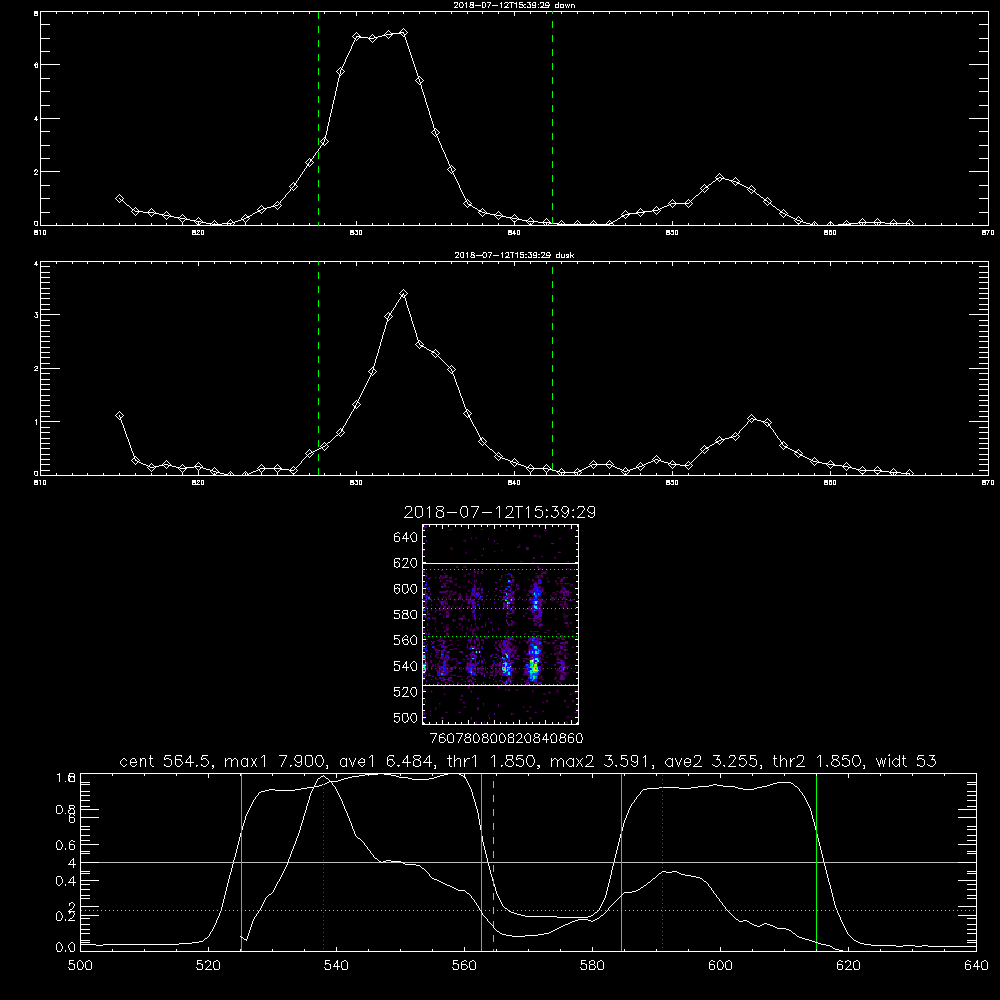Select the 'ave2 3.255' value
The width and height of the screenshot is (1000, 1000).
tap(713, 761)
